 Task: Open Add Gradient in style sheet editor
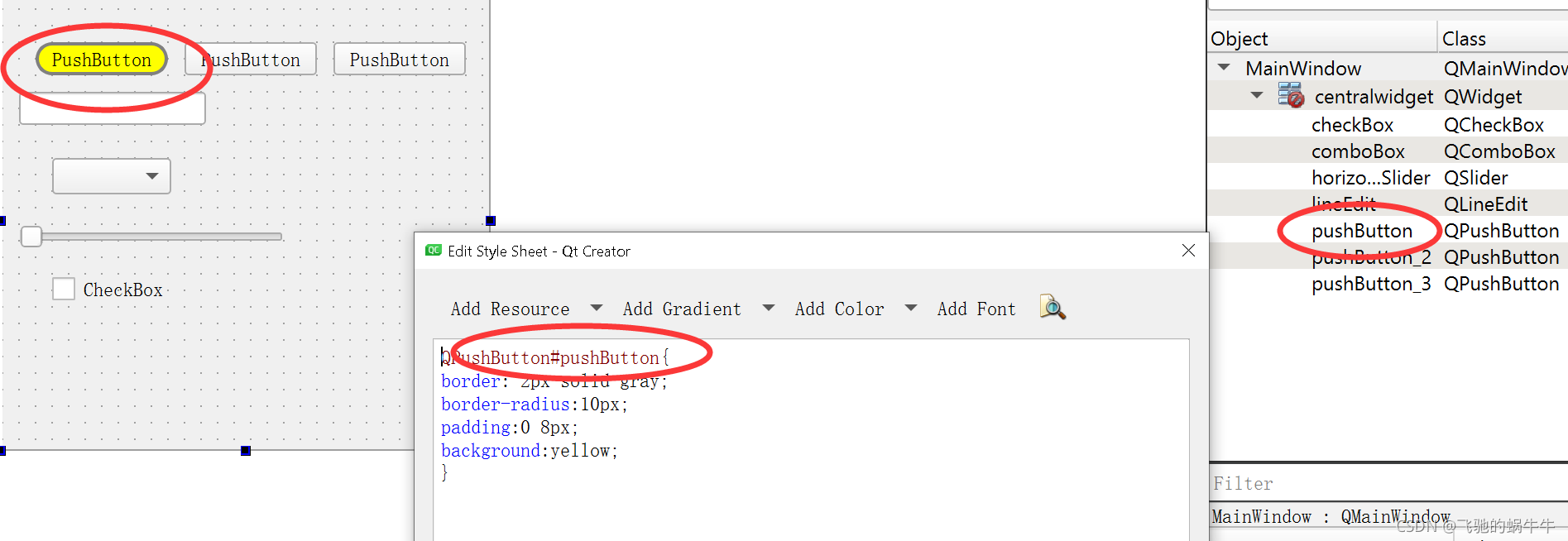point(682,309)
